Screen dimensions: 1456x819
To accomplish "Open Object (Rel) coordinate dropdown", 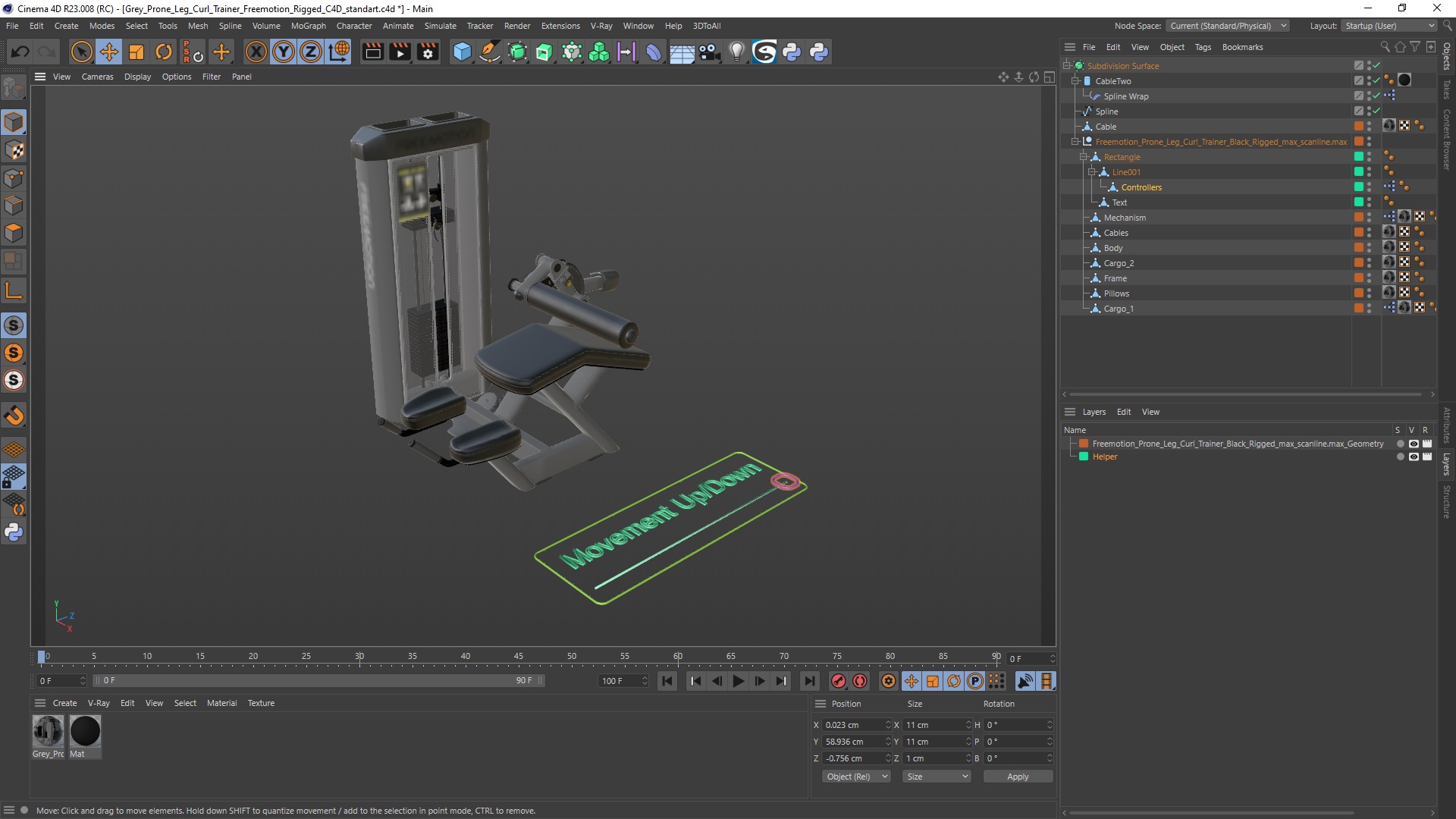I will point(856,777).
